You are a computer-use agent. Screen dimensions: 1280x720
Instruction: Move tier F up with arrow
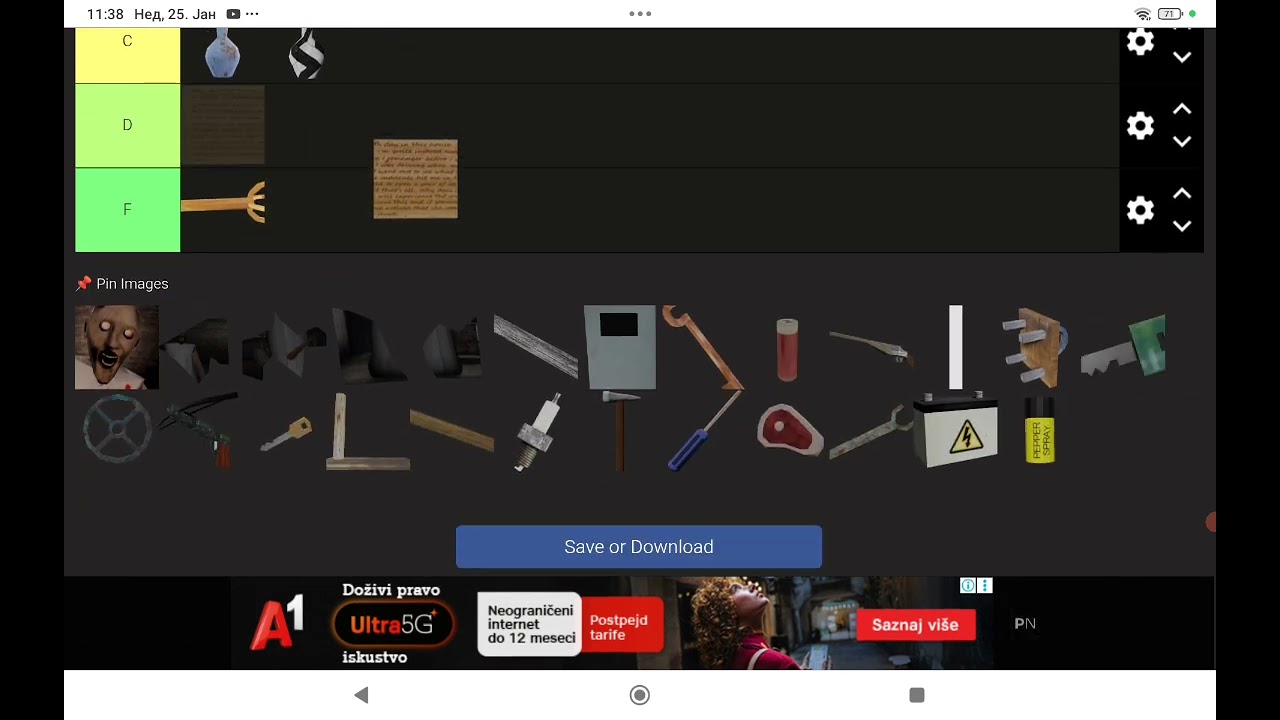point(1182,194)
